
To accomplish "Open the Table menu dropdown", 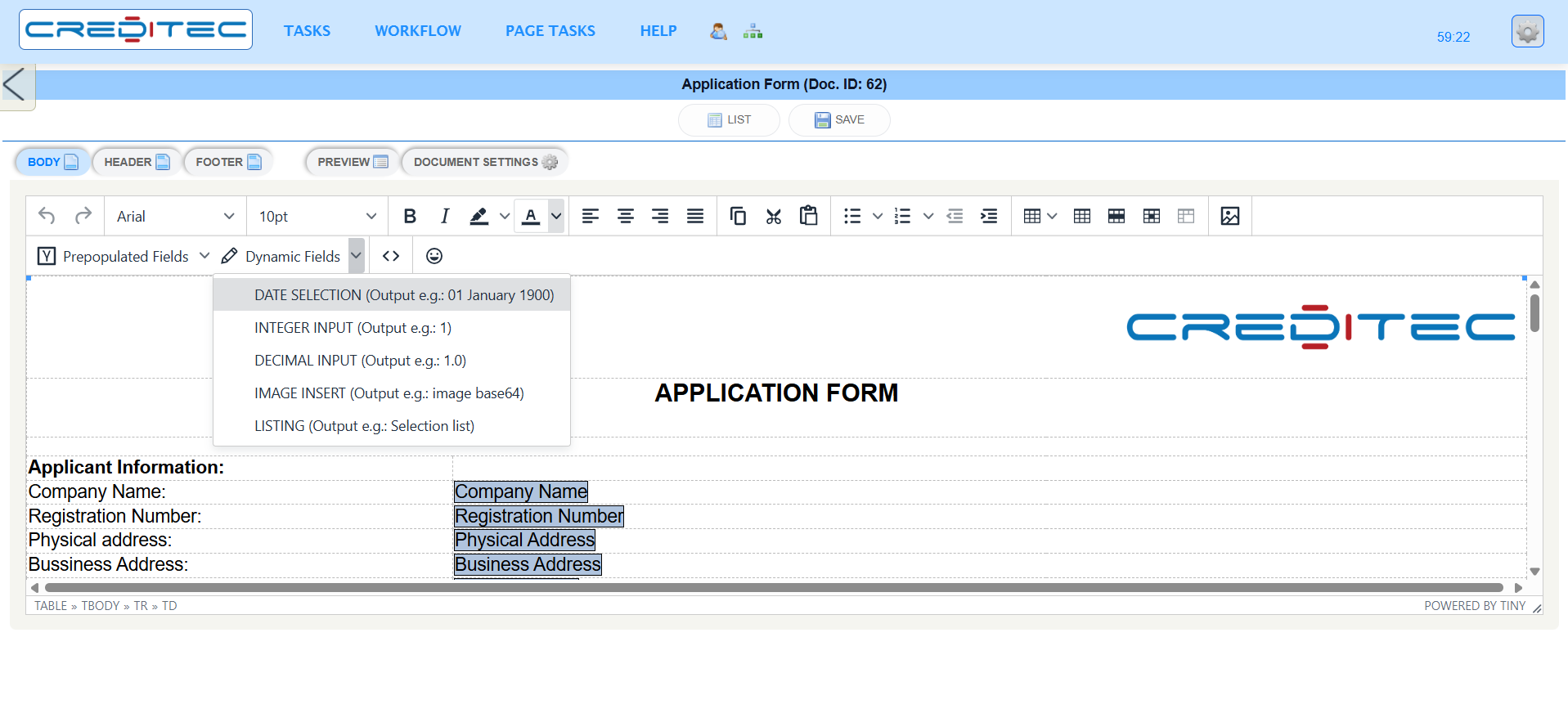I will coord(1040,216).
